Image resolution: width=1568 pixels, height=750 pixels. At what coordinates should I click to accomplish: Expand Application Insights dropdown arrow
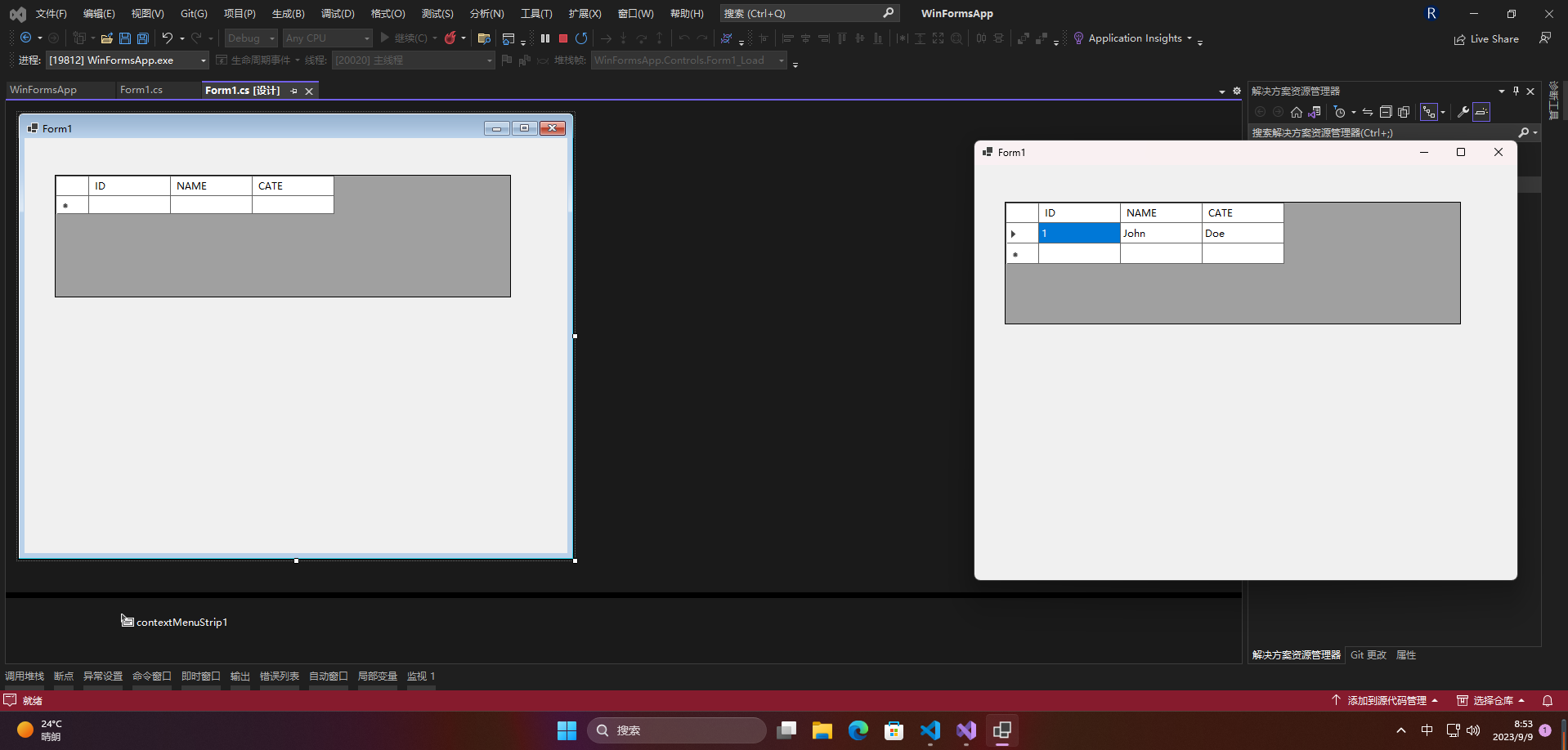1189,38
